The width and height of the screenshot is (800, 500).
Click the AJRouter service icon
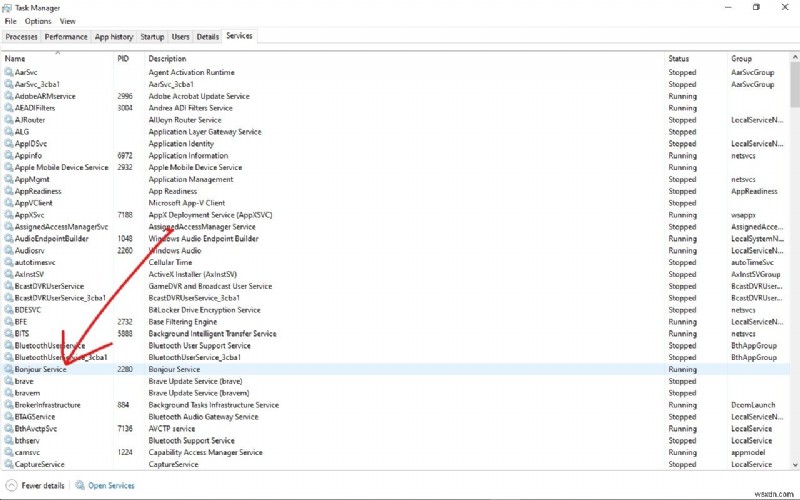(9, 120)
